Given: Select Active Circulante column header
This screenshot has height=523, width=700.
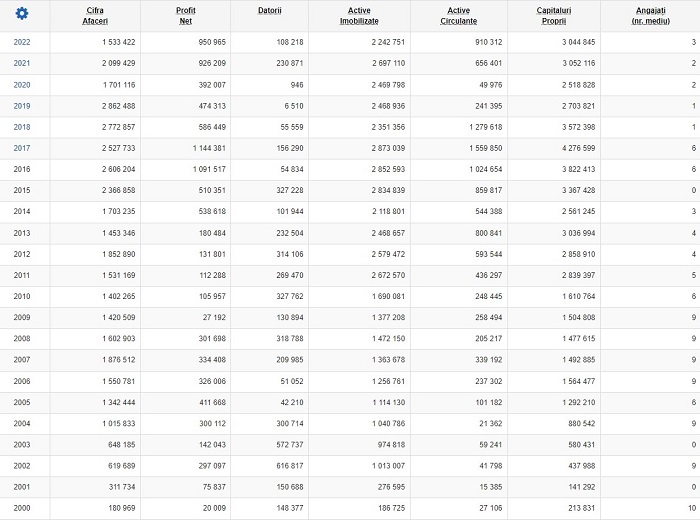Looking at the screenshot, I should pos(458,16).
